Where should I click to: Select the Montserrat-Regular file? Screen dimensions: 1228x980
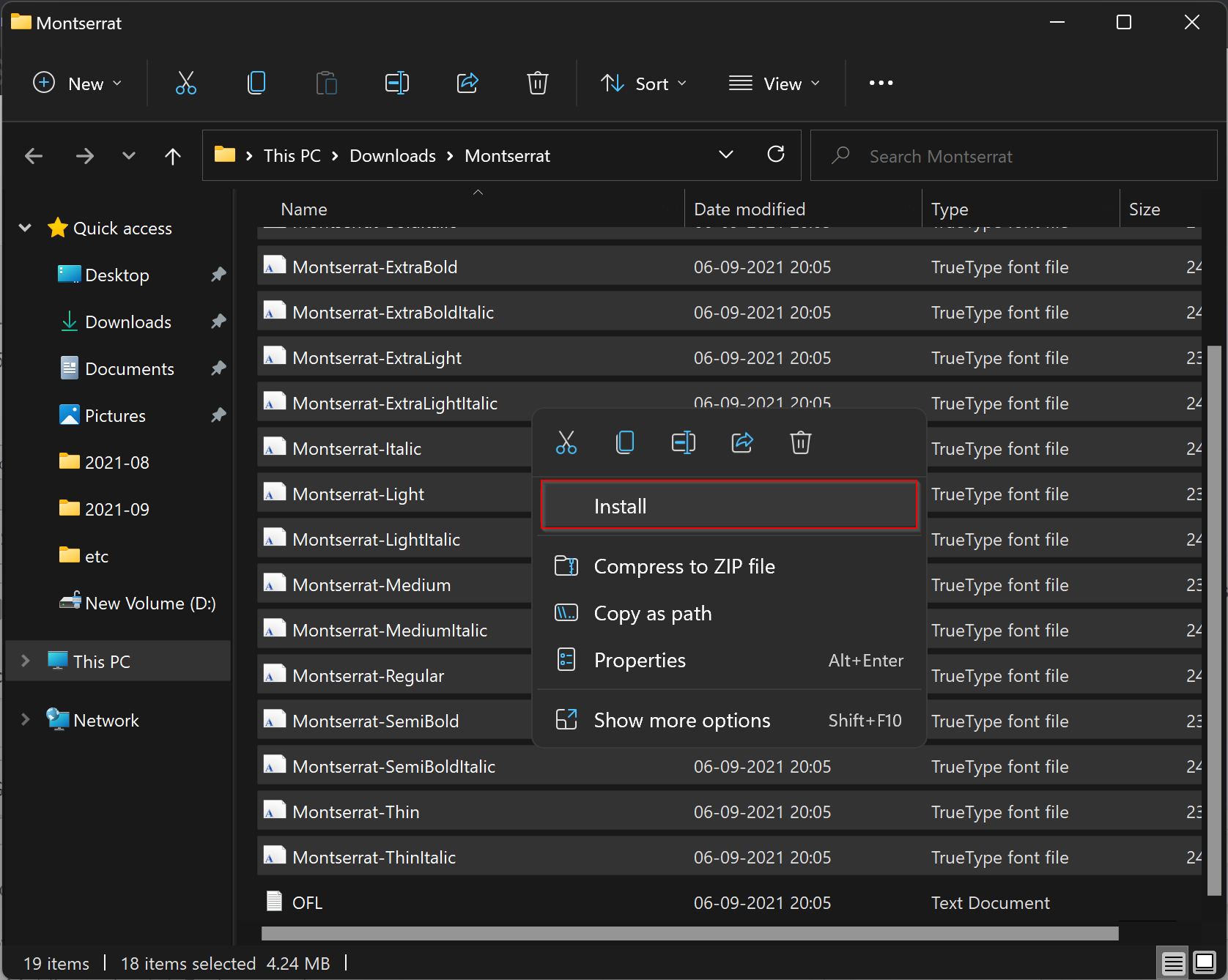click(396, 675)
